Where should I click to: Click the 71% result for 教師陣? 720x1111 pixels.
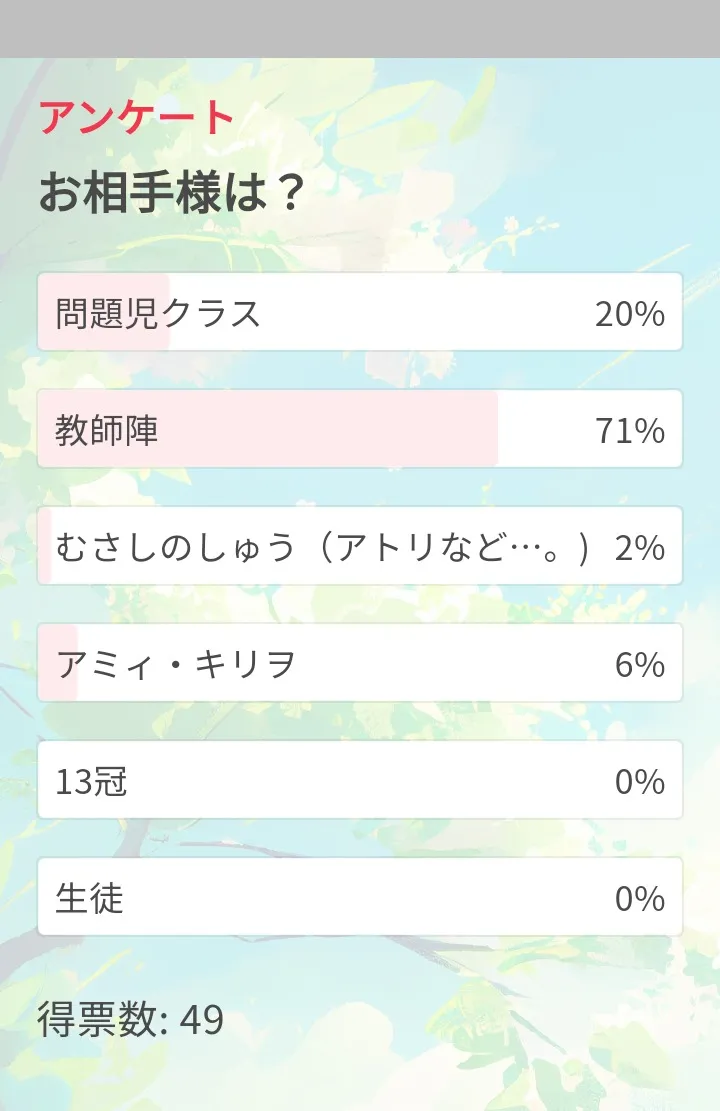[x=630, y=431]
